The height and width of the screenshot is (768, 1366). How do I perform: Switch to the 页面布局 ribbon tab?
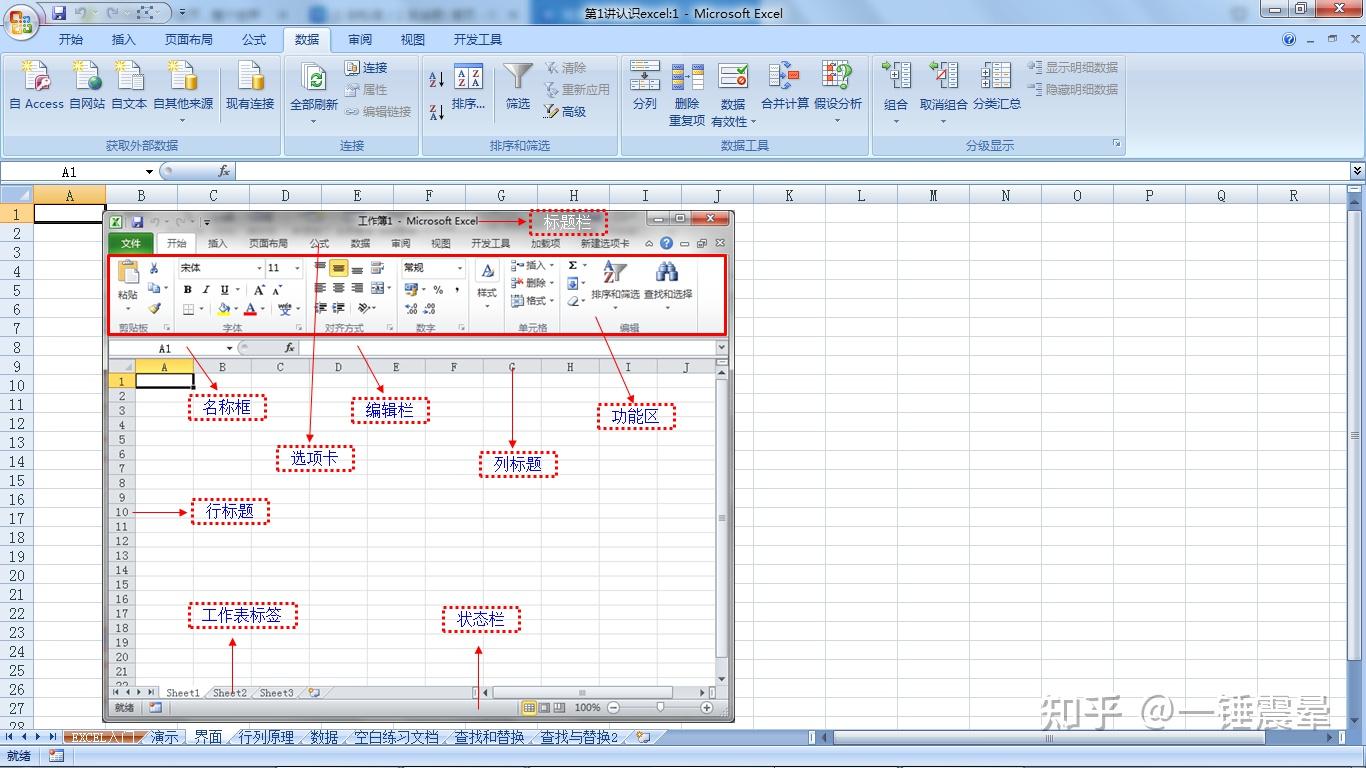(x=189, y=40)
